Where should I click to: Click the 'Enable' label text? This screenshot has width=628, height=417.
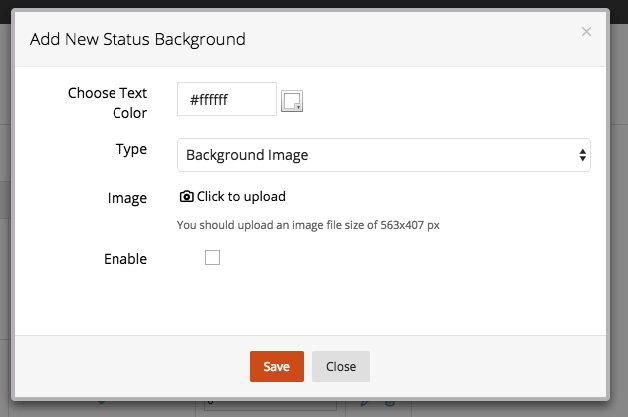click(x=125, y=259)
